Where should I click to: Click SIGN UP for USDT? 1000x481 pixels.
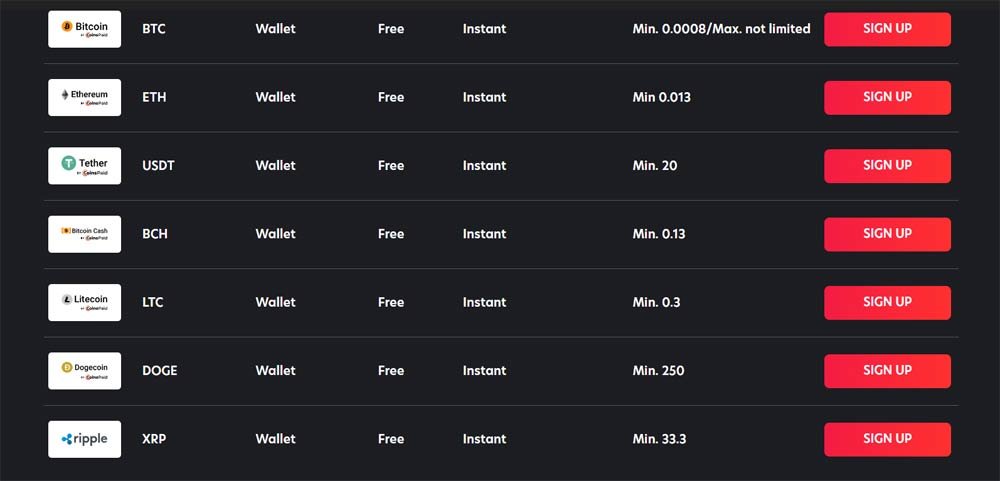point(887,166)
